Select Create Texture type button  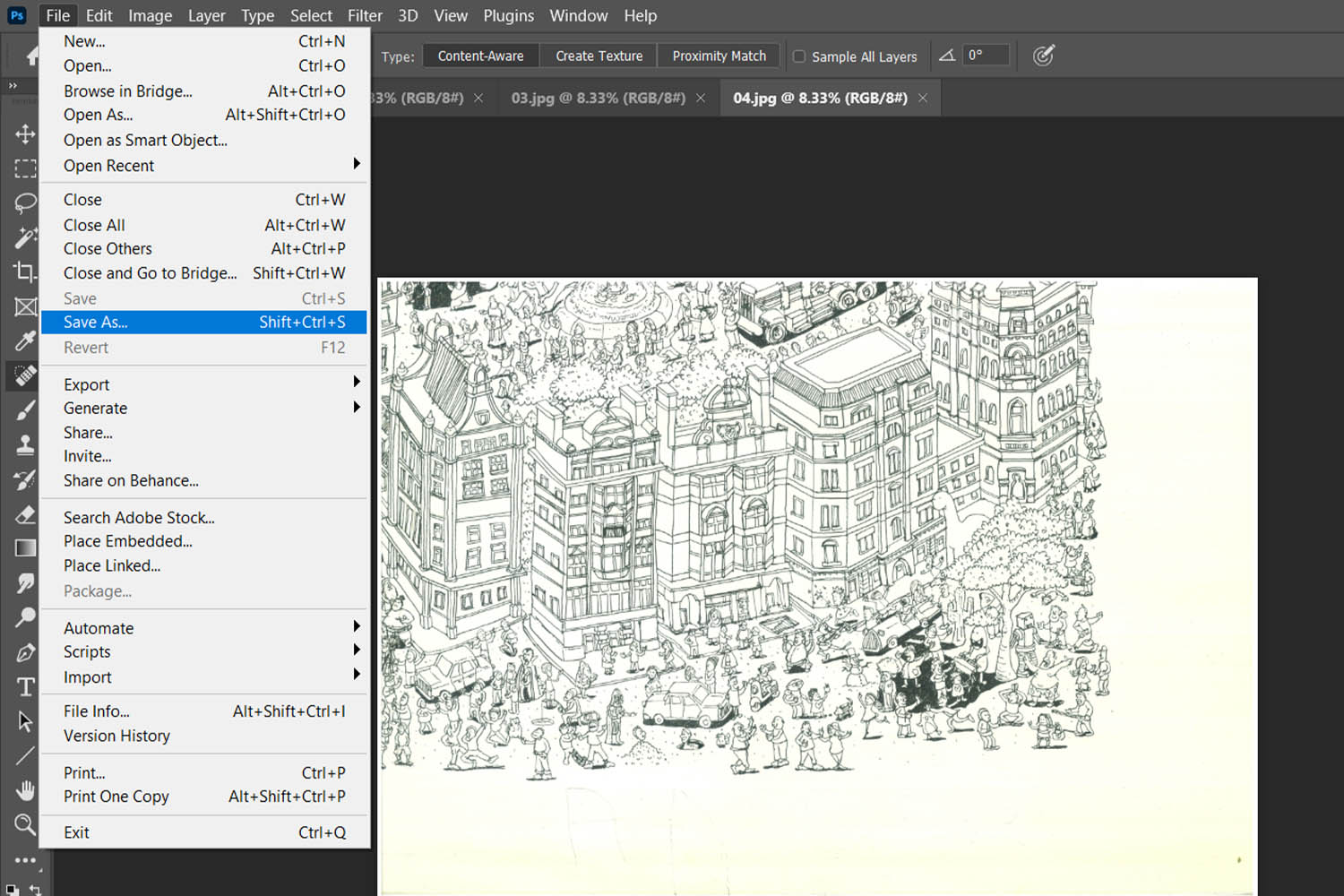point(599,56)
